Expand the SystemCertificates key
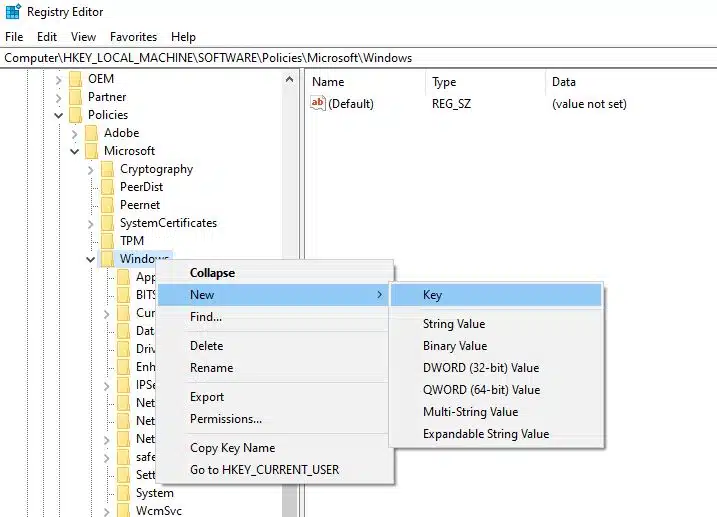The height and width of the screenshot is (517, 717). pyautogui.click(x=91, y=224)
